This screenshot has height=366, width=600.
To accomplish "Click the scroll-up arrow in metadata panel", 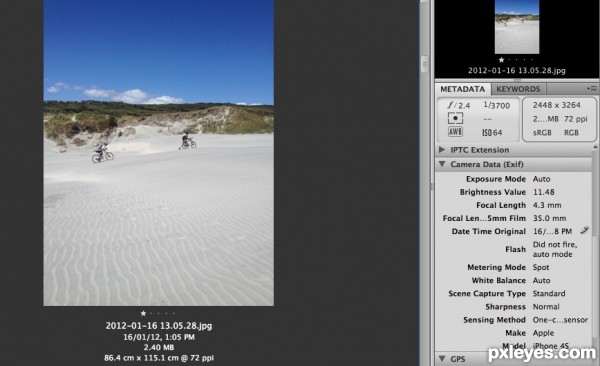I will tap(595, 147).
